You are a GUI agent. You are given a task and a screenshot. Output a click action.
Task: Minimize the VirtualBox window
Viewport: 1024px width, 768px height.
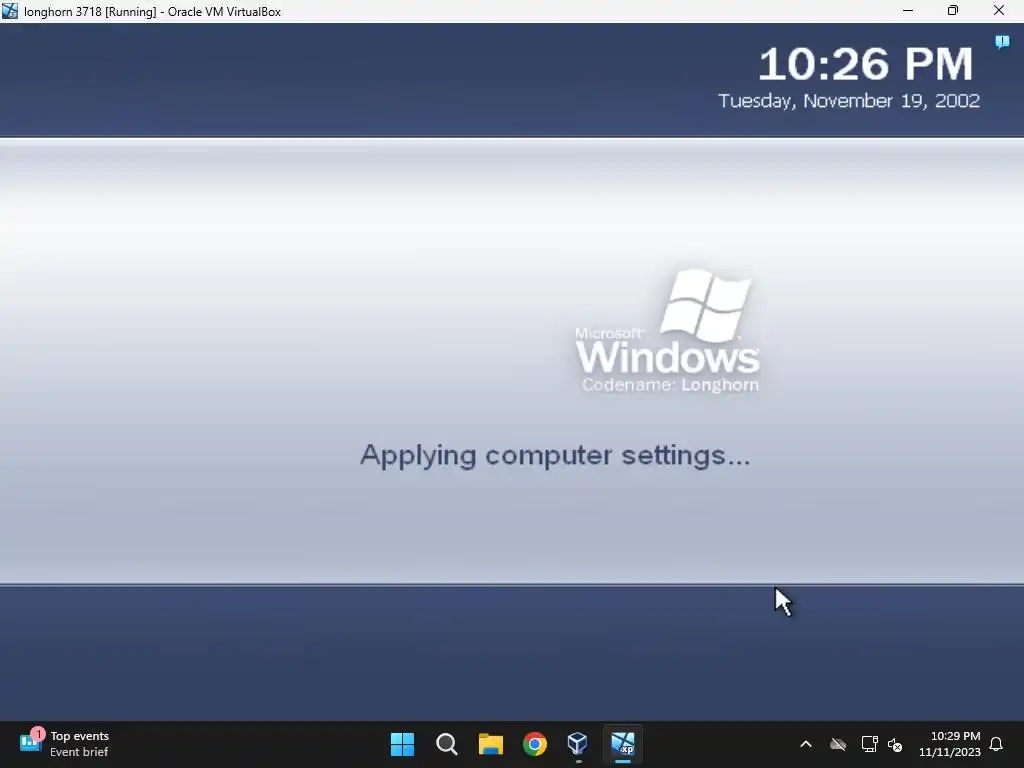(908, 11)
